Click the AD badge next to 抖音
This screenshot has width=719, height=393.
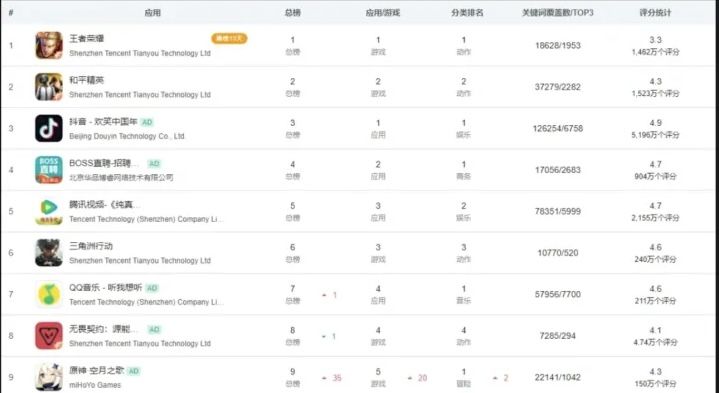point(147,122)
